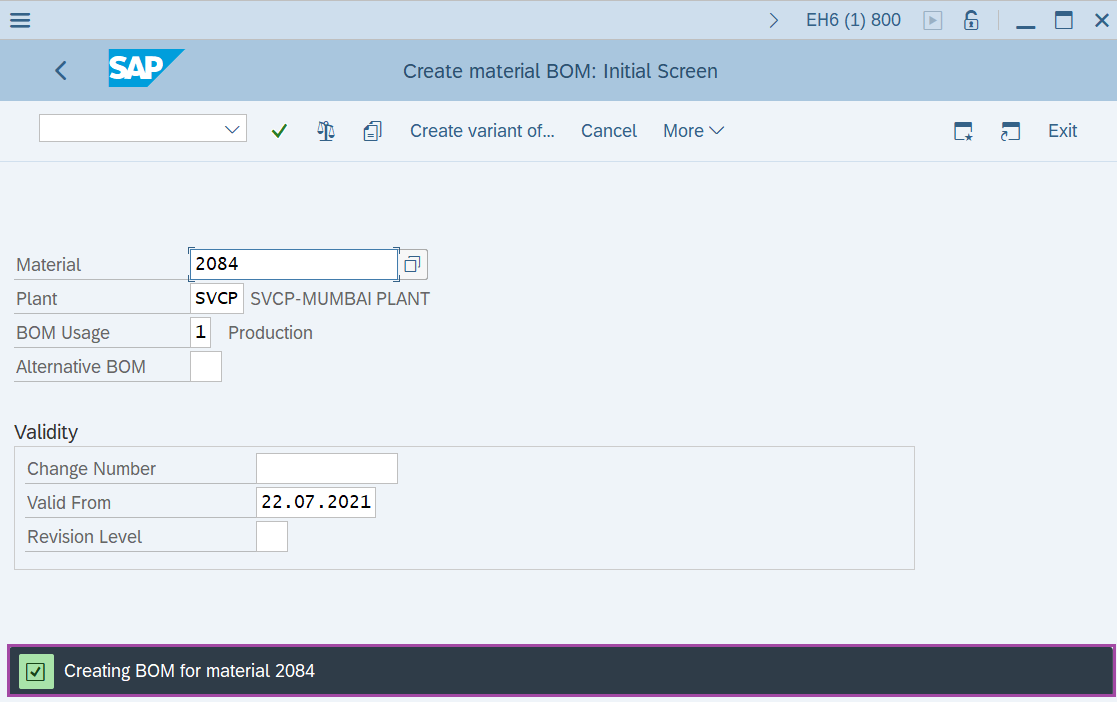This screenshot has width=1117, height=702.
Task: Select the Valid From date field
Action: [316, 503]
